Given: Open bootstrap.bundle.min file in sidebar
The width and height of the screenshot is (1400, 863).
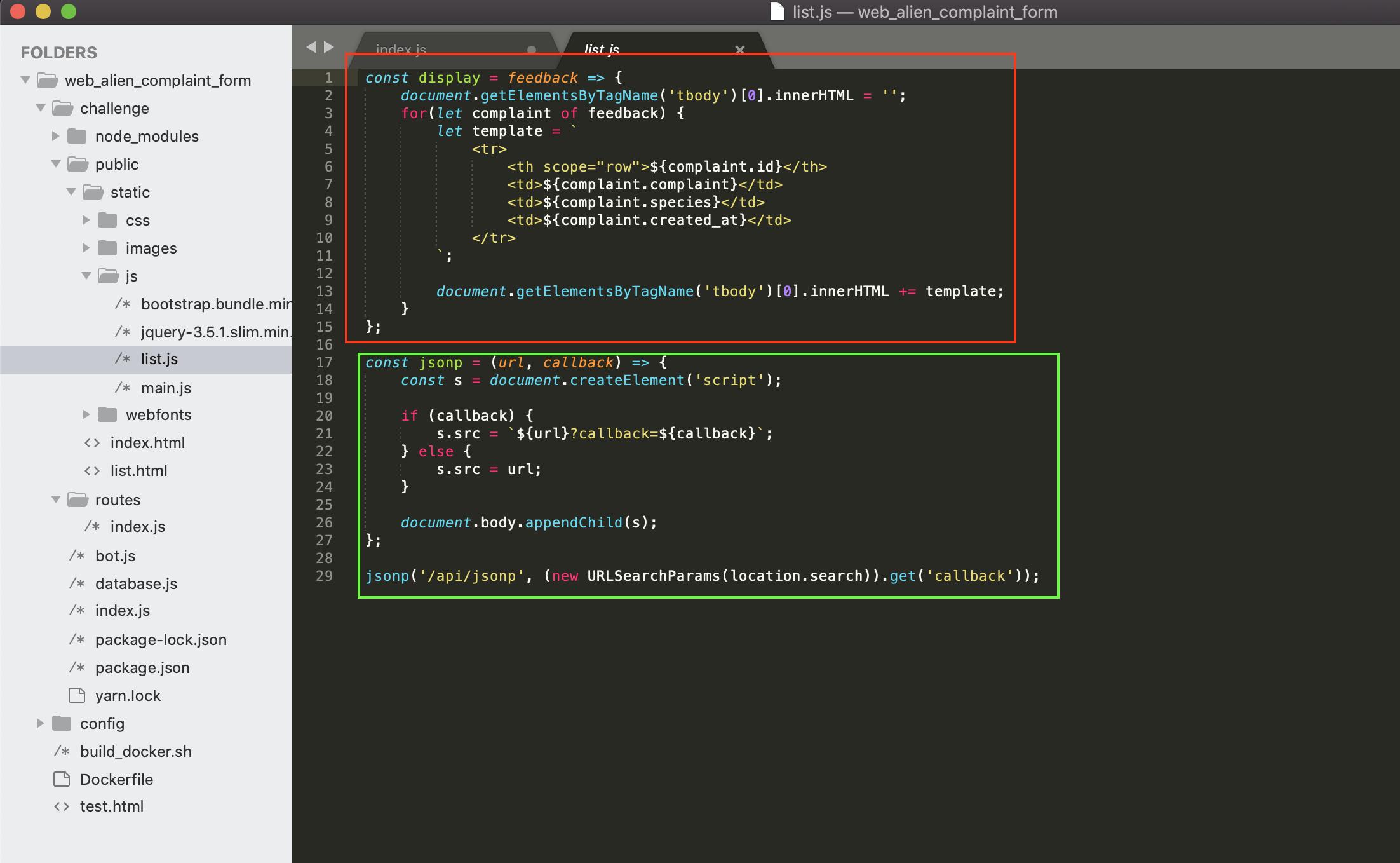Looking at the screenshot, I should 217,304.
